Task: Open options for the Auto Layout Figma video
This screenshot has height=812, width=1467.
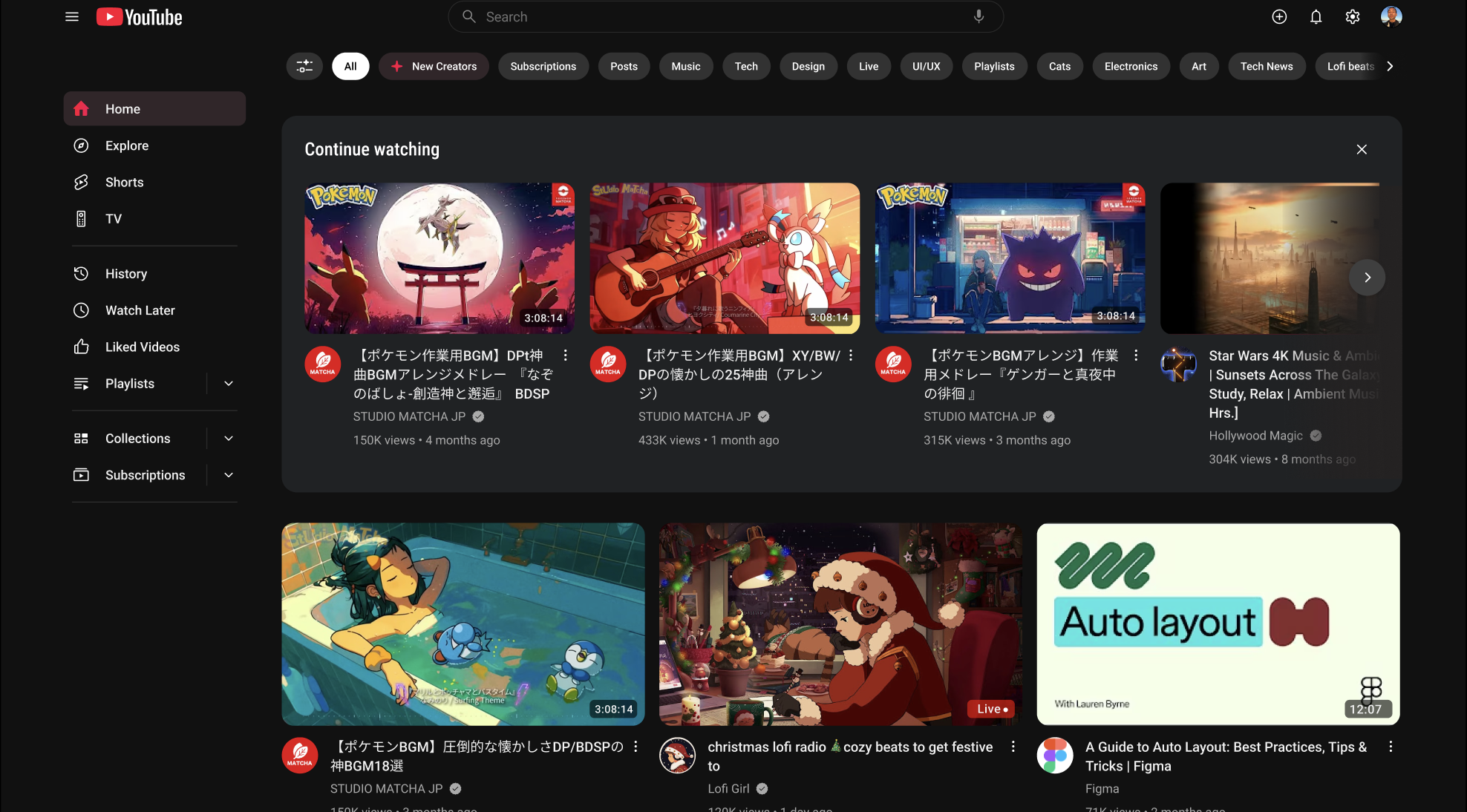Action: (1391, 747)
